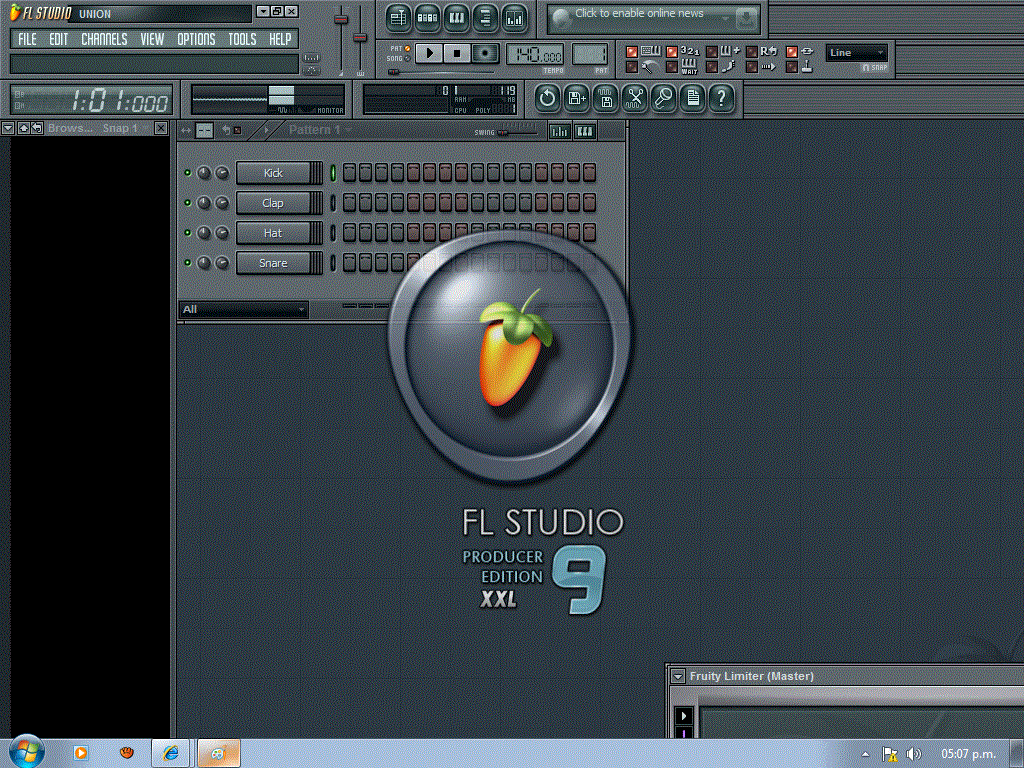The height and width of the screenshot is (768, 1024).
Task: Start playback with the Play button
Action: point(429,54)
